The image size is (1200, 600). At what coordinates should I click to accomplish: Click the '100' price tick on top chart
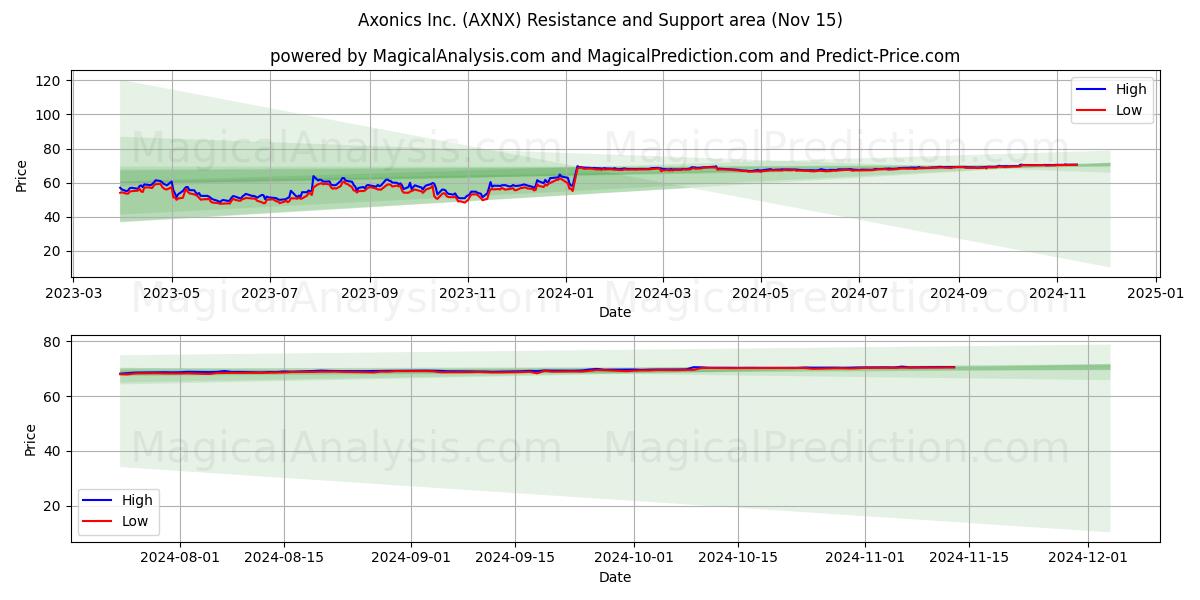[x=51, y=115]
